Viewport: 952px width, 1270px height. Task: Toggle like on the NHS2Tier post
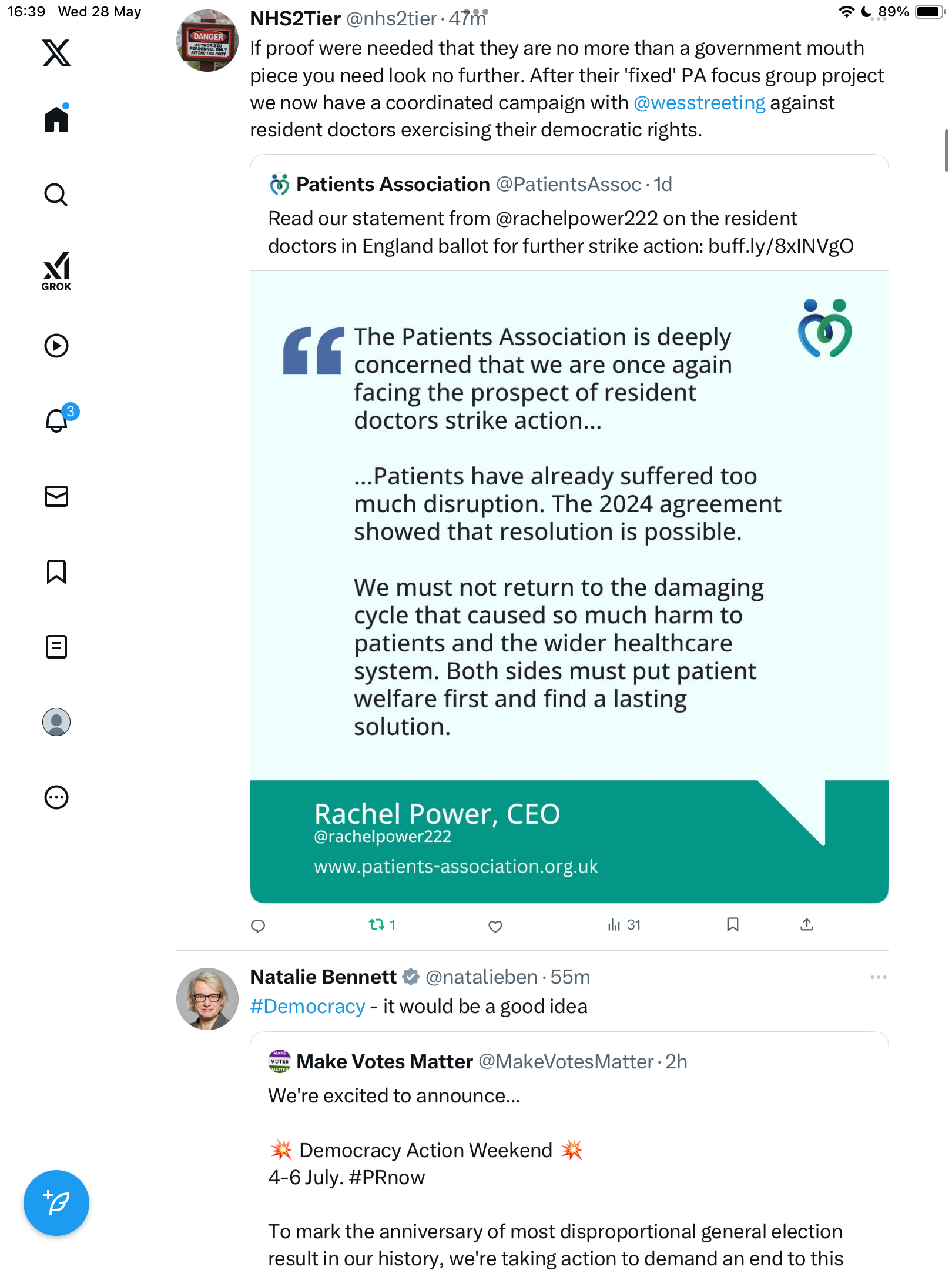[x=495, y=926]
